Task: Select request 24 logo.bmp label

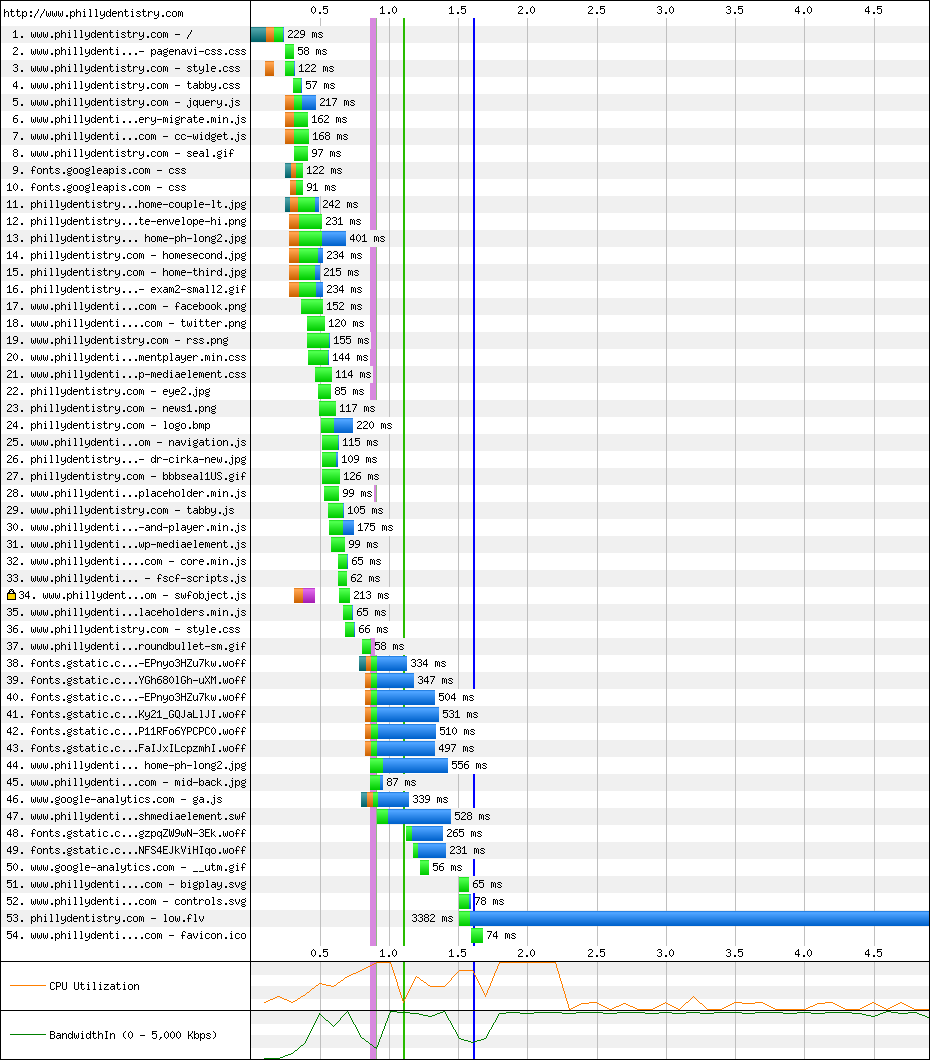Action: point(108,425)
